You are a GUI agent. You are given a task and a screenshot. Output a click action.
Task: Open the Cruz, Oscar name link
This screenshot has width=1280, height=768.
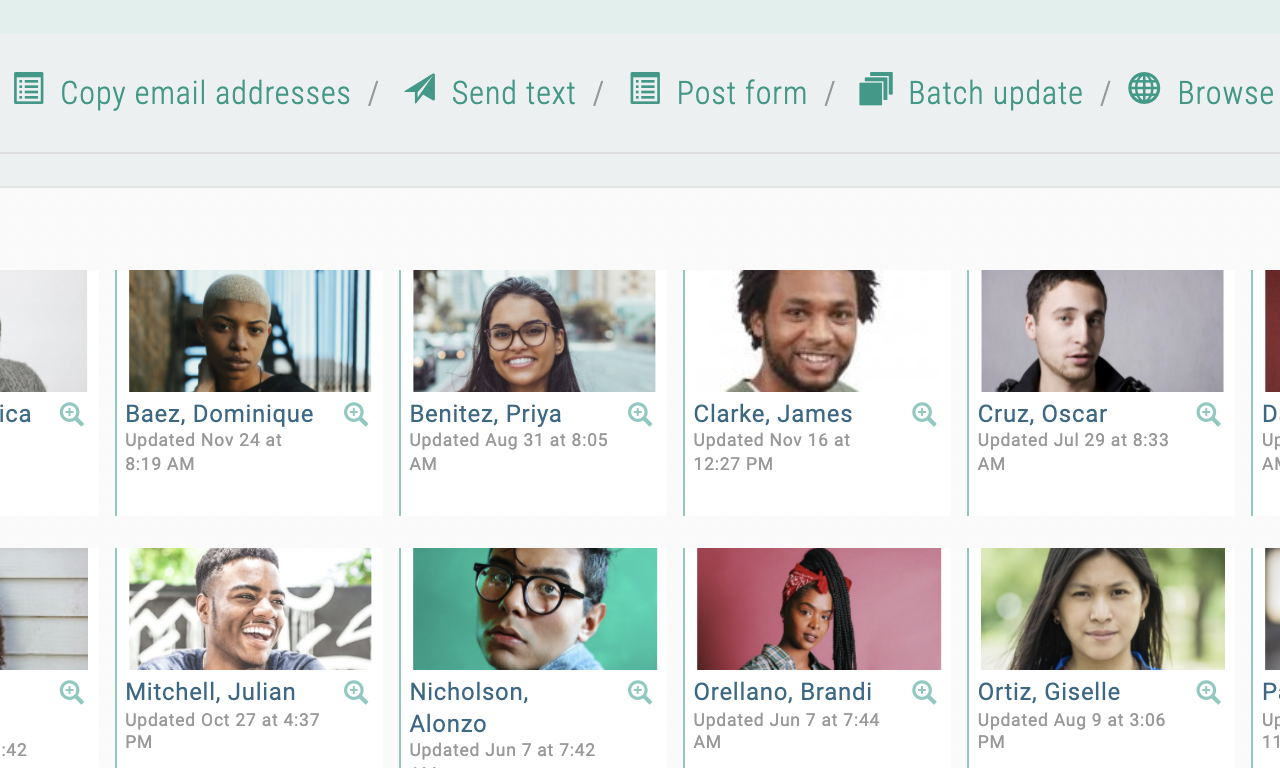1042,414
